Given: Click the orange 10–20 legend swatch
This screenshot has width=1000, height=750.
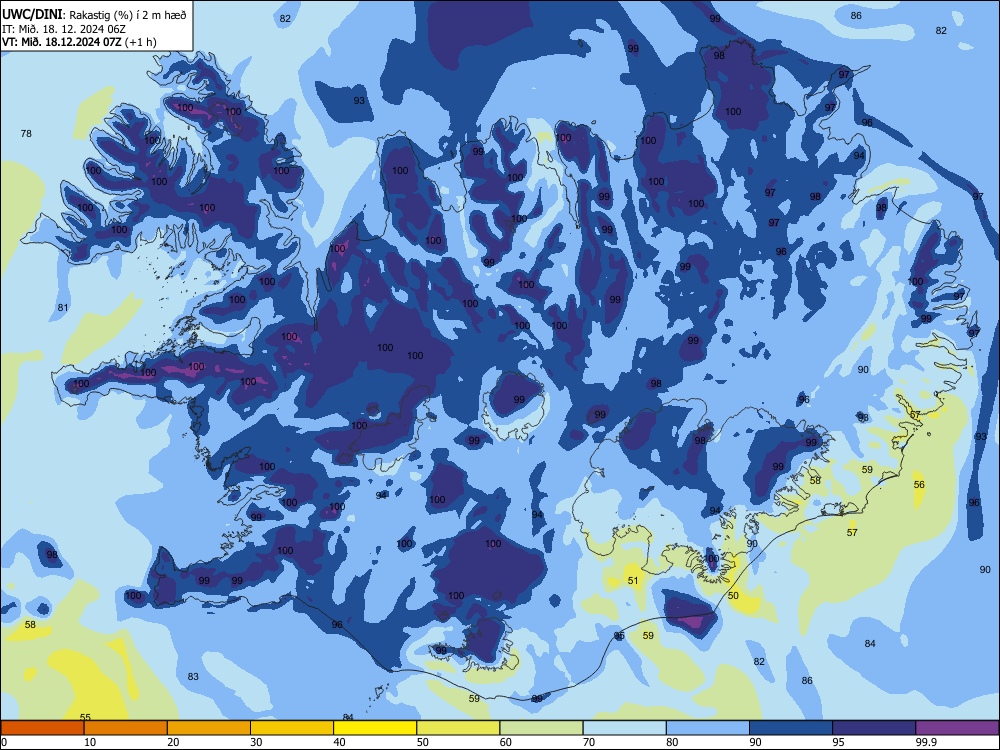Looking at the screenshot, I should [126, 728].
